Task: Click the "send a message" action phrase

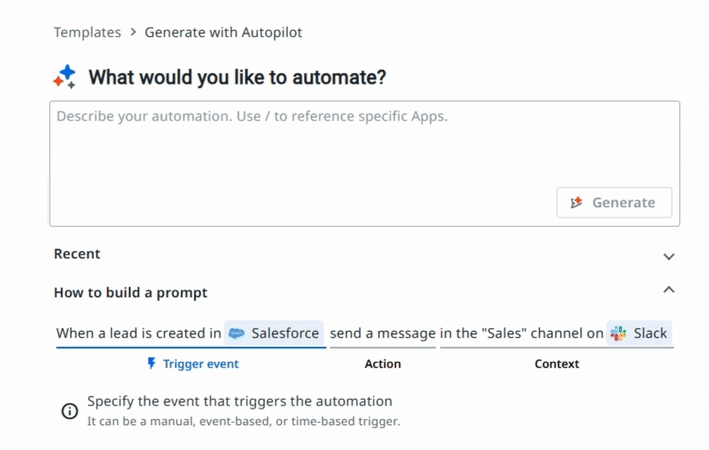Action: 383,333
